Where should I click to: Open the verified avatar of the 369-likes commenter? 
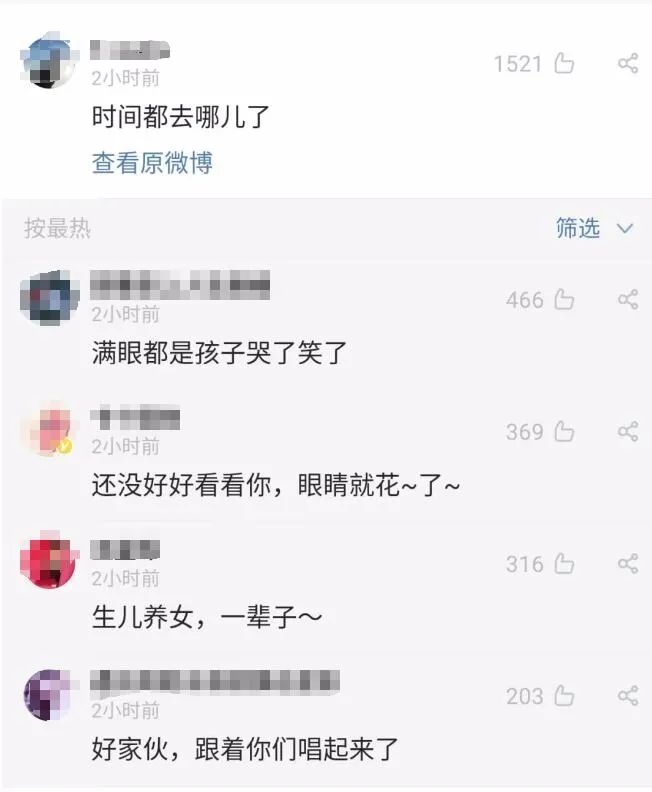point(49,429)
